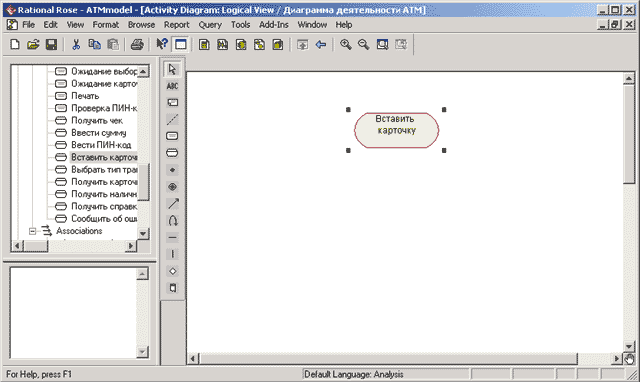Open the Query menu

[210, 25]
